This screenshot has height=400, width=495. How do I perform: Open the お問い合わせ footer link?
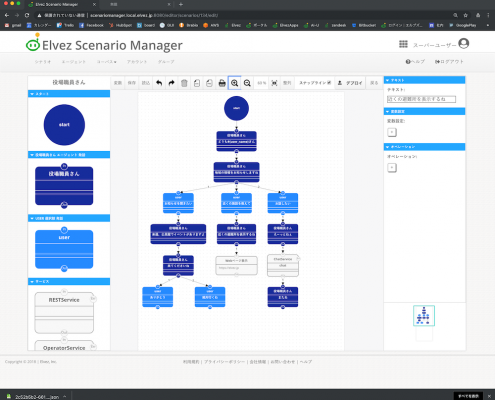pyautogui.click(x=282, y=362)
